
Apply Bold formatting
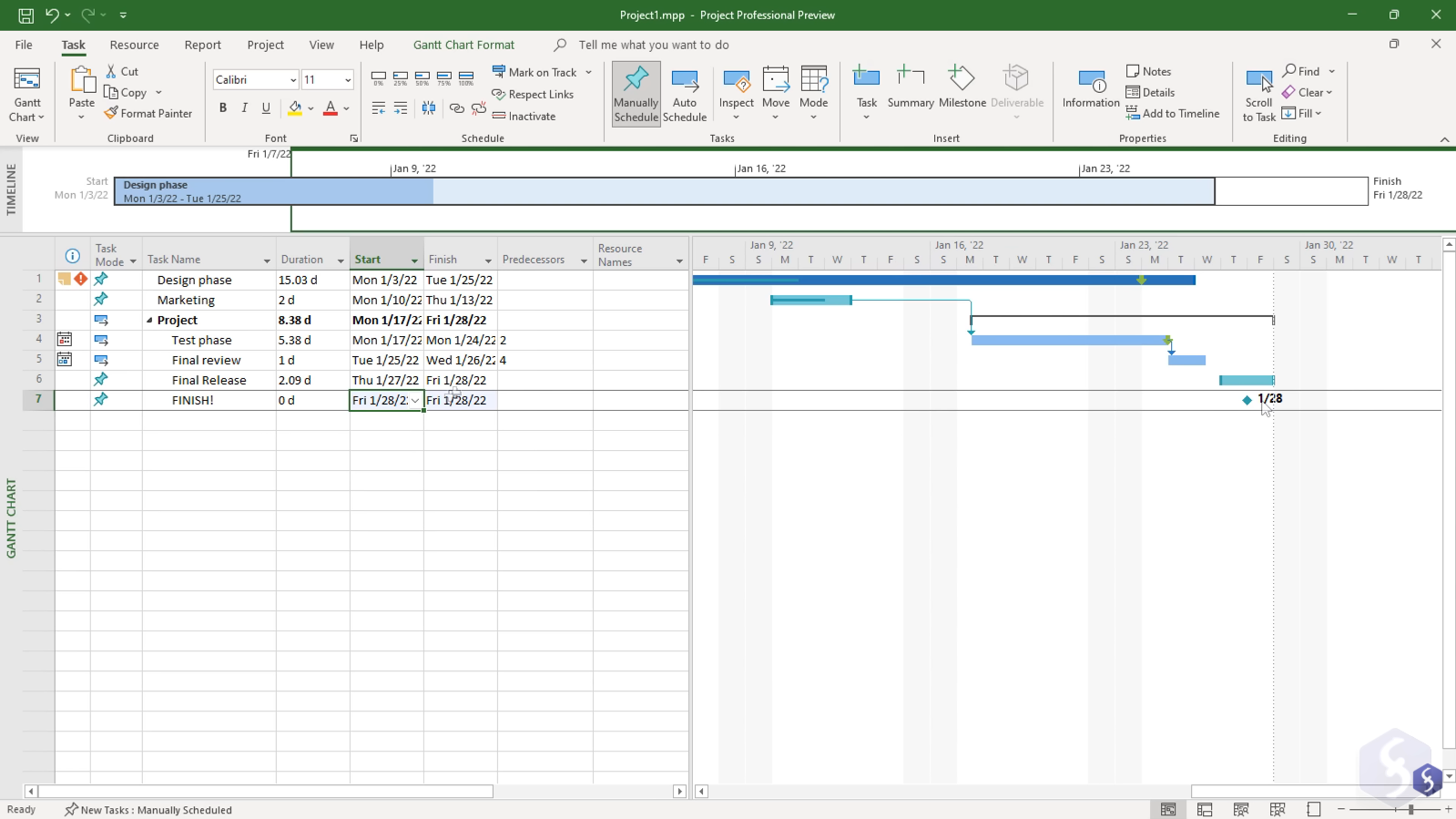[x=222, y=107]
